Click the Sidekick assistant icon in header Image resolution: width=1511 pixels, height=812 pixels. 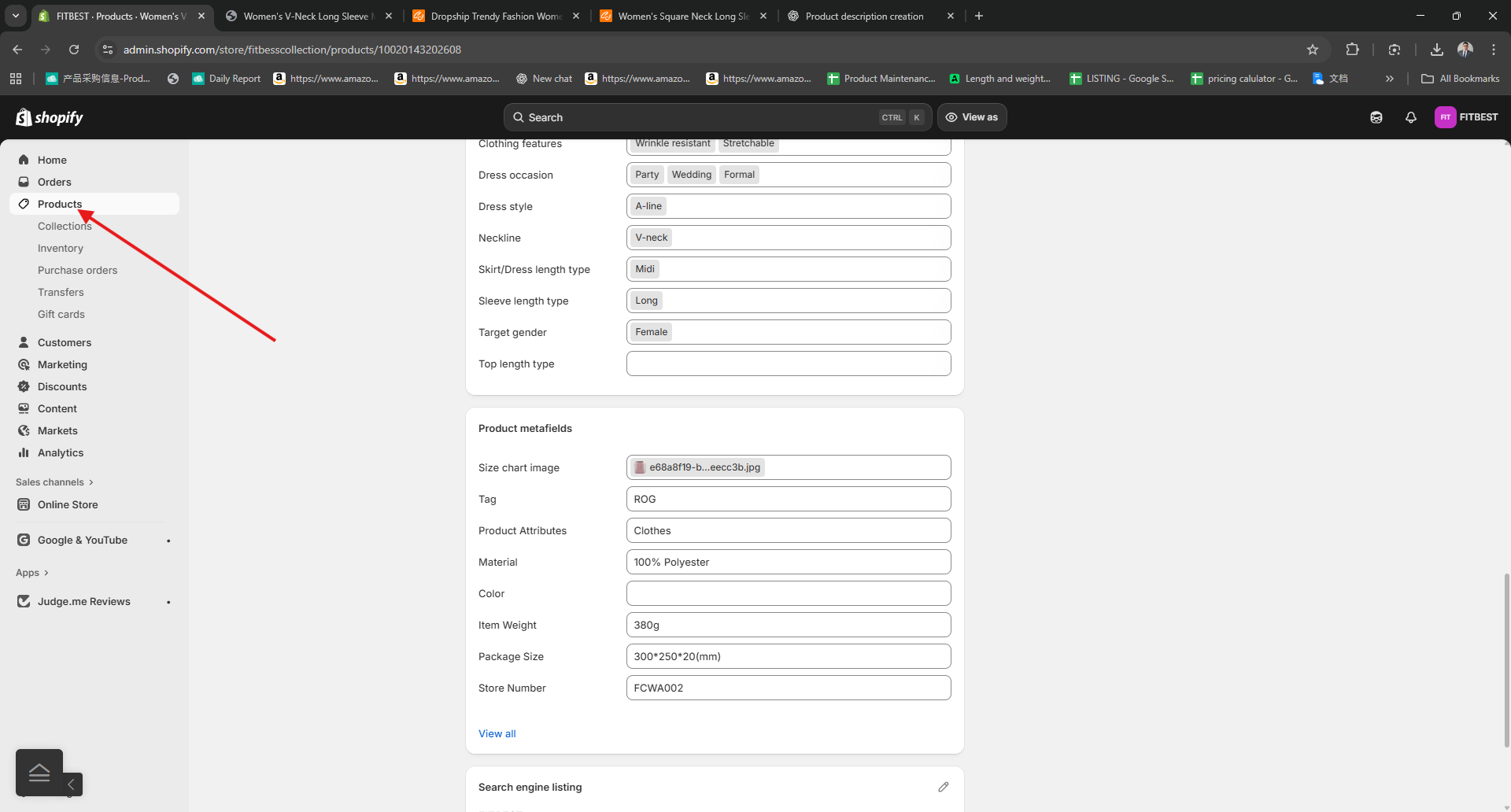point(1376,117)
